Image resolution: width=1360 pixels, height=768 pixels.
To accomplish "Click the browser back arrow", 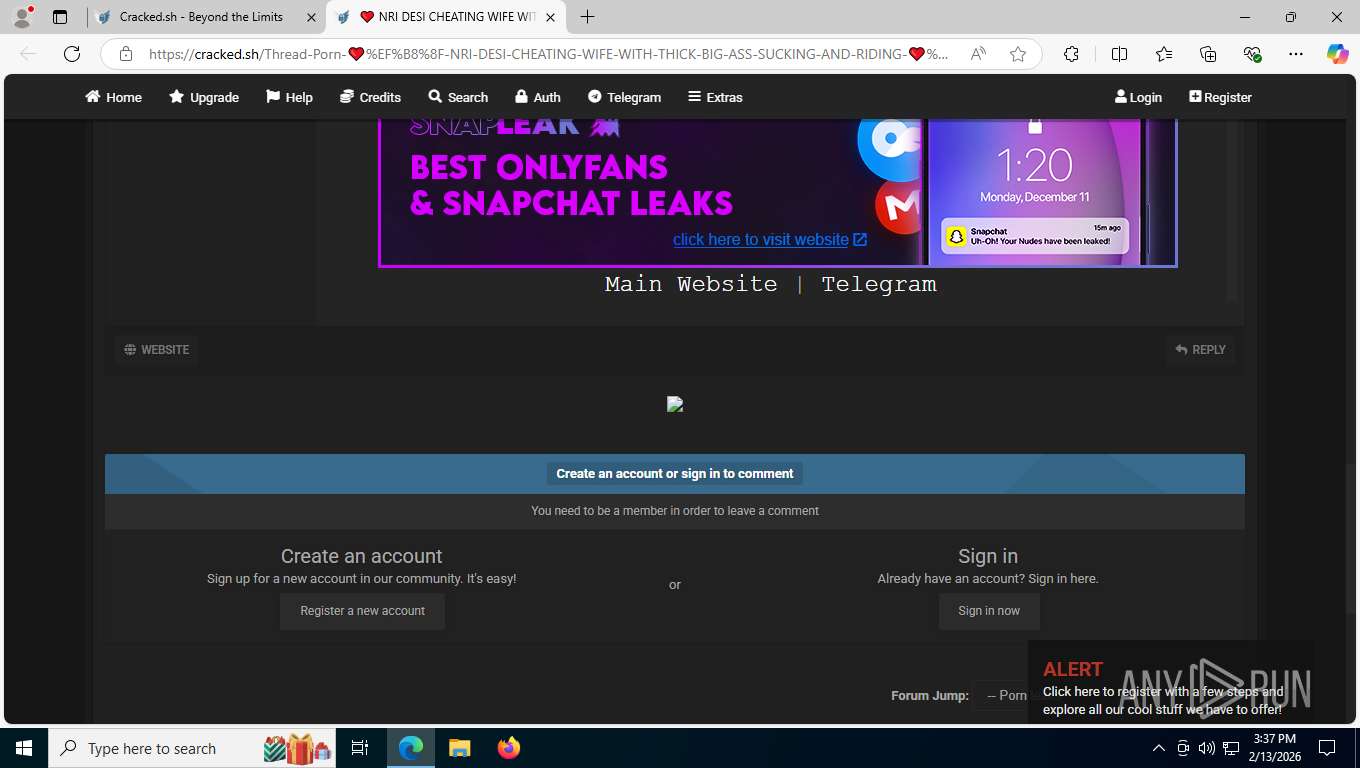I will click(28, 54).
